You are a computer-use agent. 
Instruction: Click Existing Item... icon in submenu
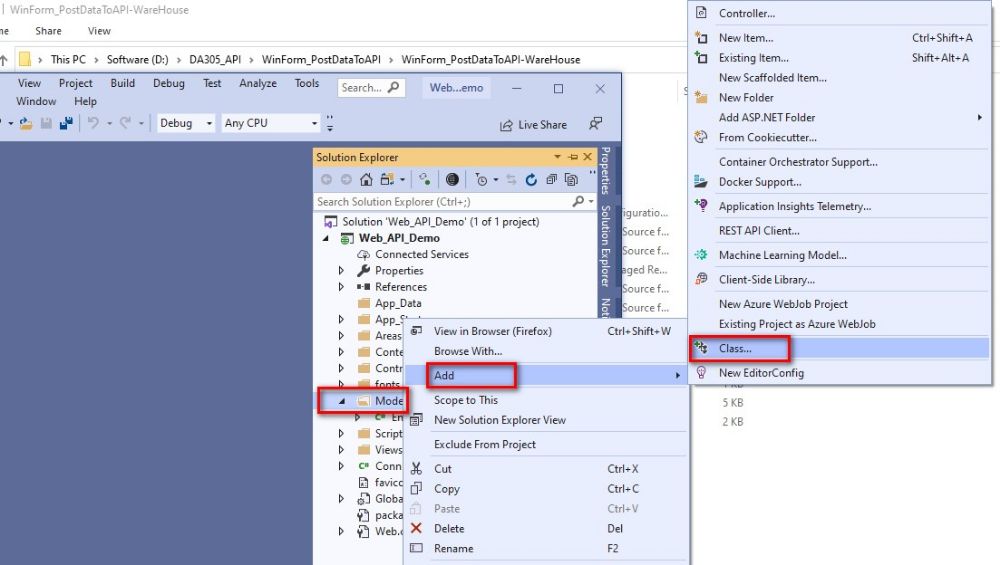point(701,57)
